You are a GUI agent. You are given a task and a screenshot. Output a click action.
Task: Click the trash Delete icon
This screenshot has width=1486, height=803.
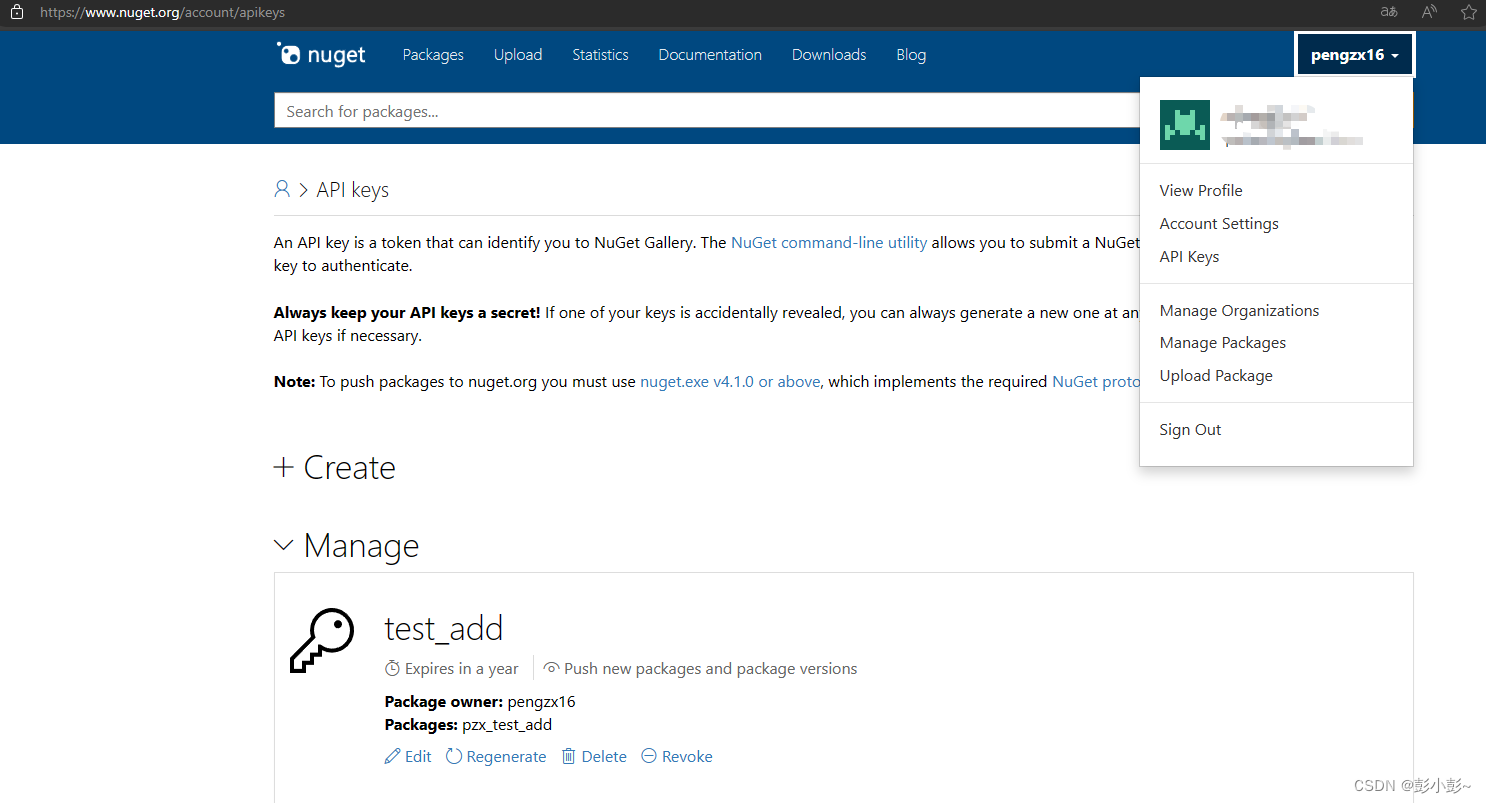pos(568,756)
